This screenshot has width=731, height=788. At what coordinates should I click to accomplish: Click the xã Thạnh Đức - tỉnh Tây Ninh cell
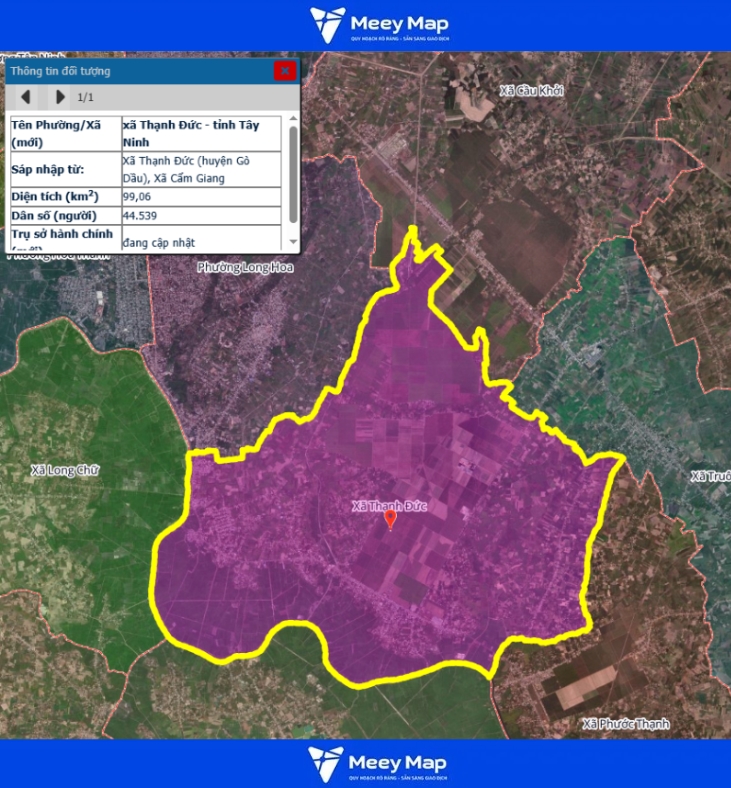[x=200, y=133]
